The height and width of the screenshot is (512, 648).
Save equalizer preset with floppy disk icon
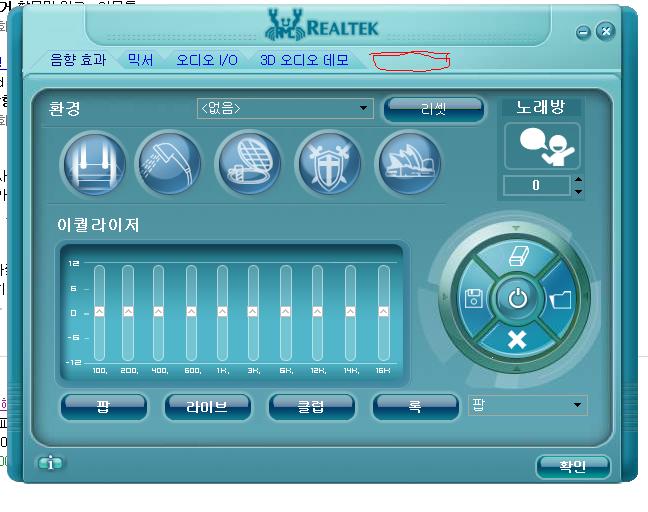tap(474, 298)
